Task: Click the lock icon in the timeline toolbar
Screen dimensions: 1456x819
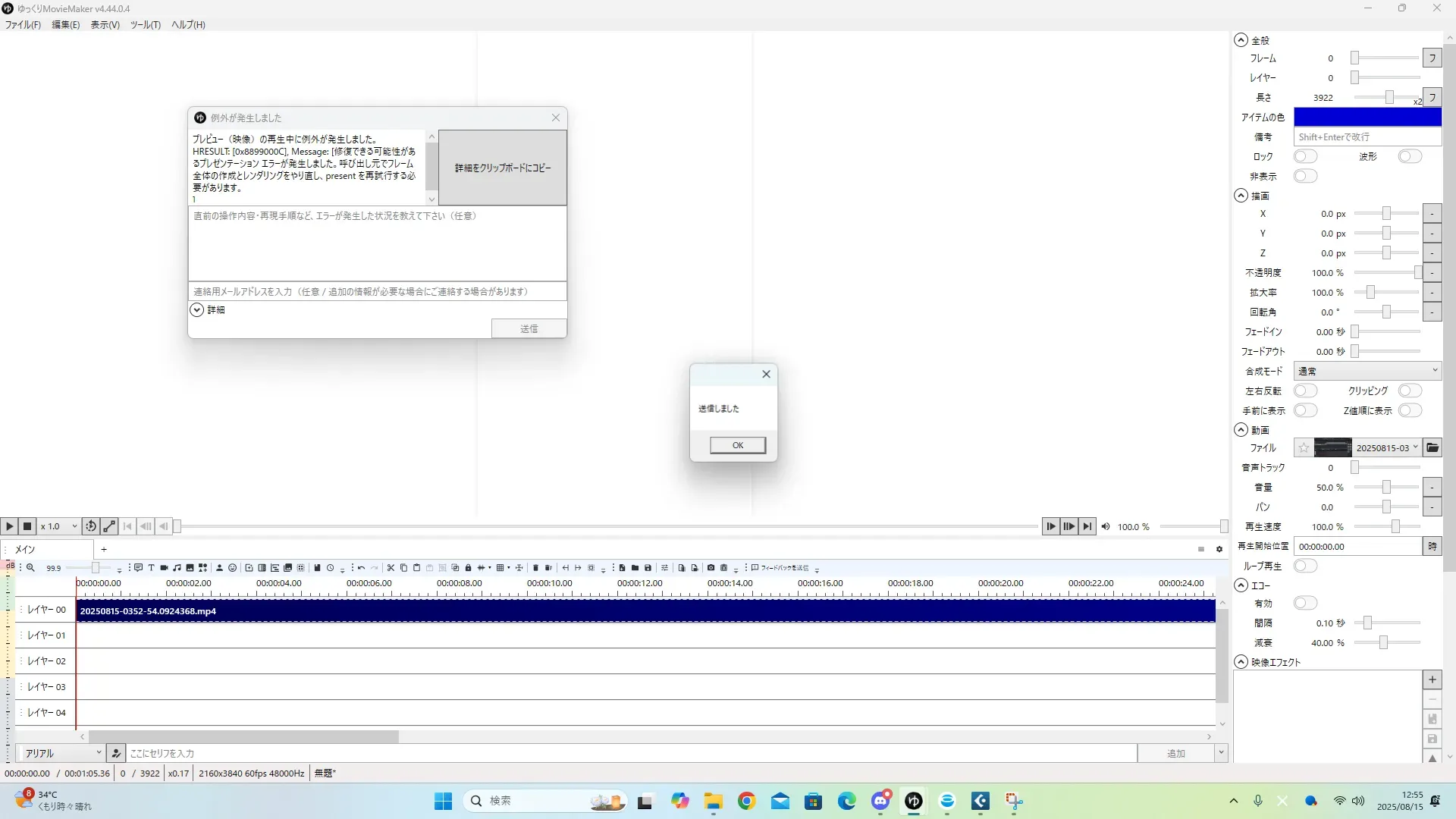Action: (x=468, y=568)
